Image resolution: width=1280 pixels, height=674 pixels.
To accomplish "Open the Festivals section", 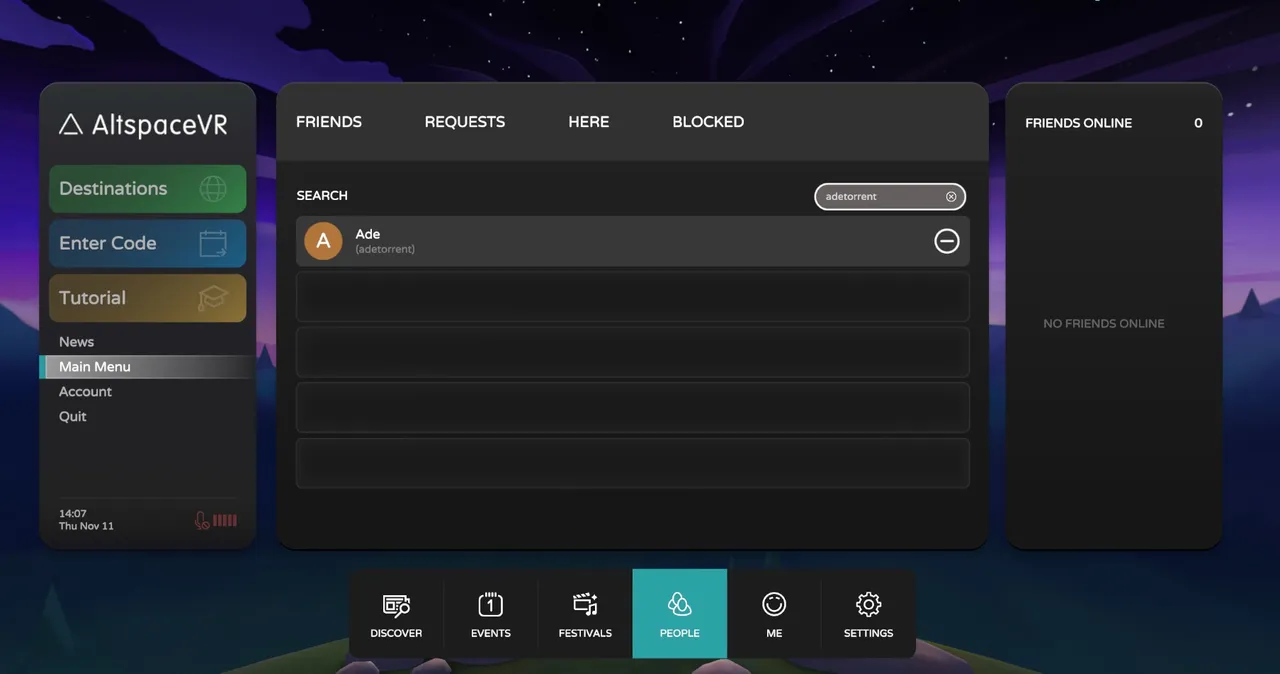I will click(585, 614).
